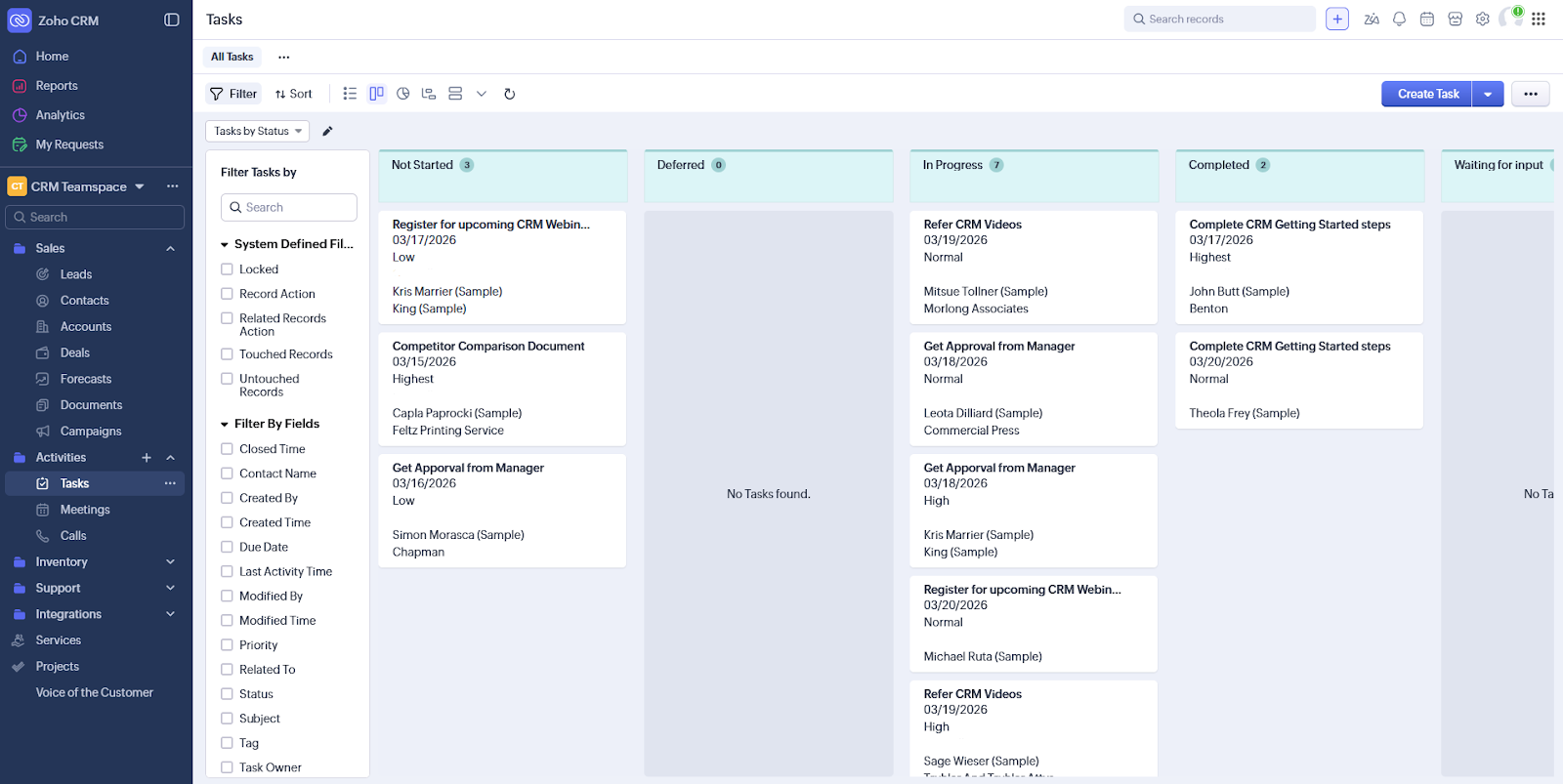
Task: Open Create Task dropdown arrow
Action: pos(1488,94)
